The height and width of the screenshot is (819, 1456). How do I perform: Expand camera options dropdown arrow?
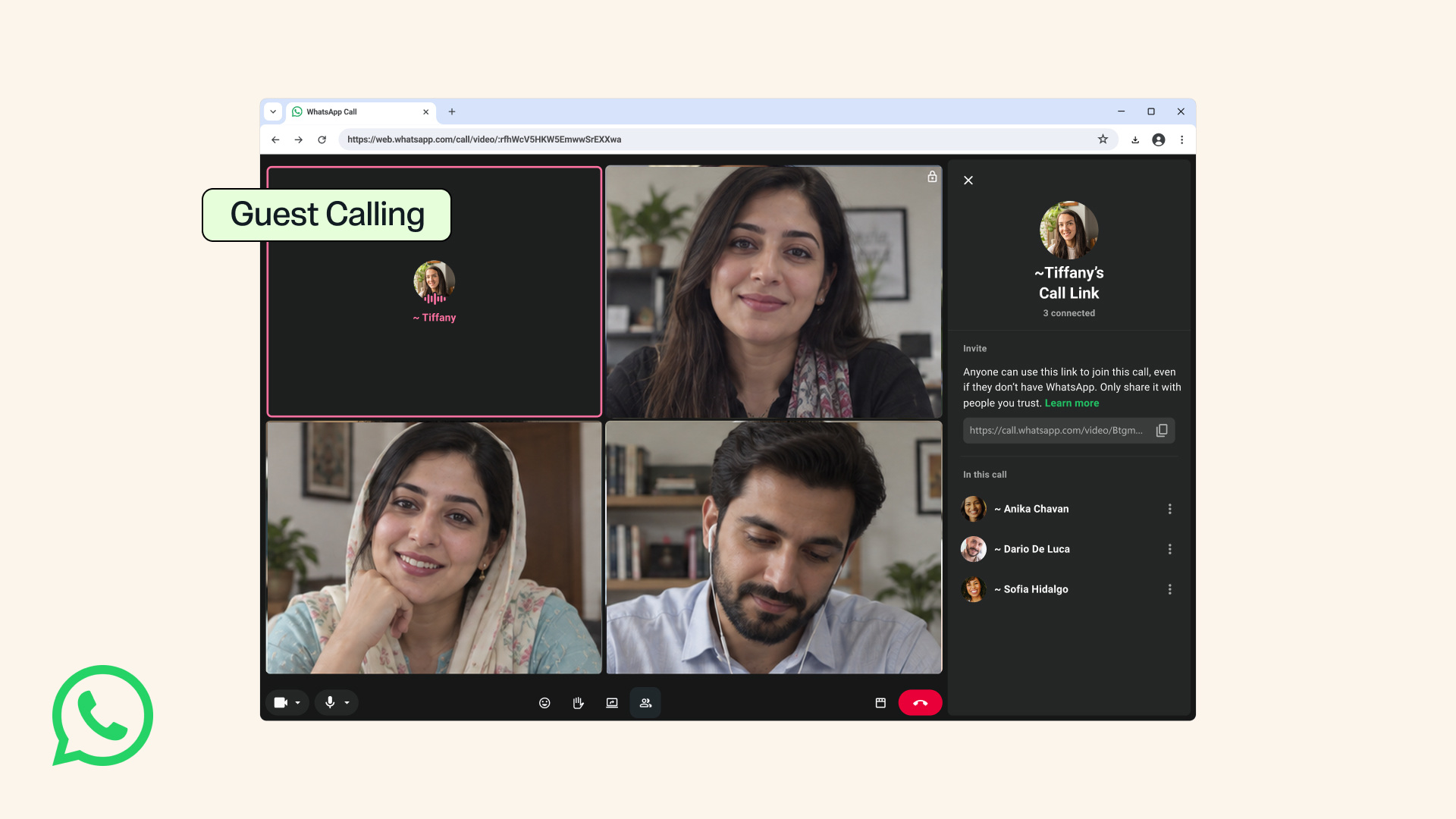click(x=298, y=703)
